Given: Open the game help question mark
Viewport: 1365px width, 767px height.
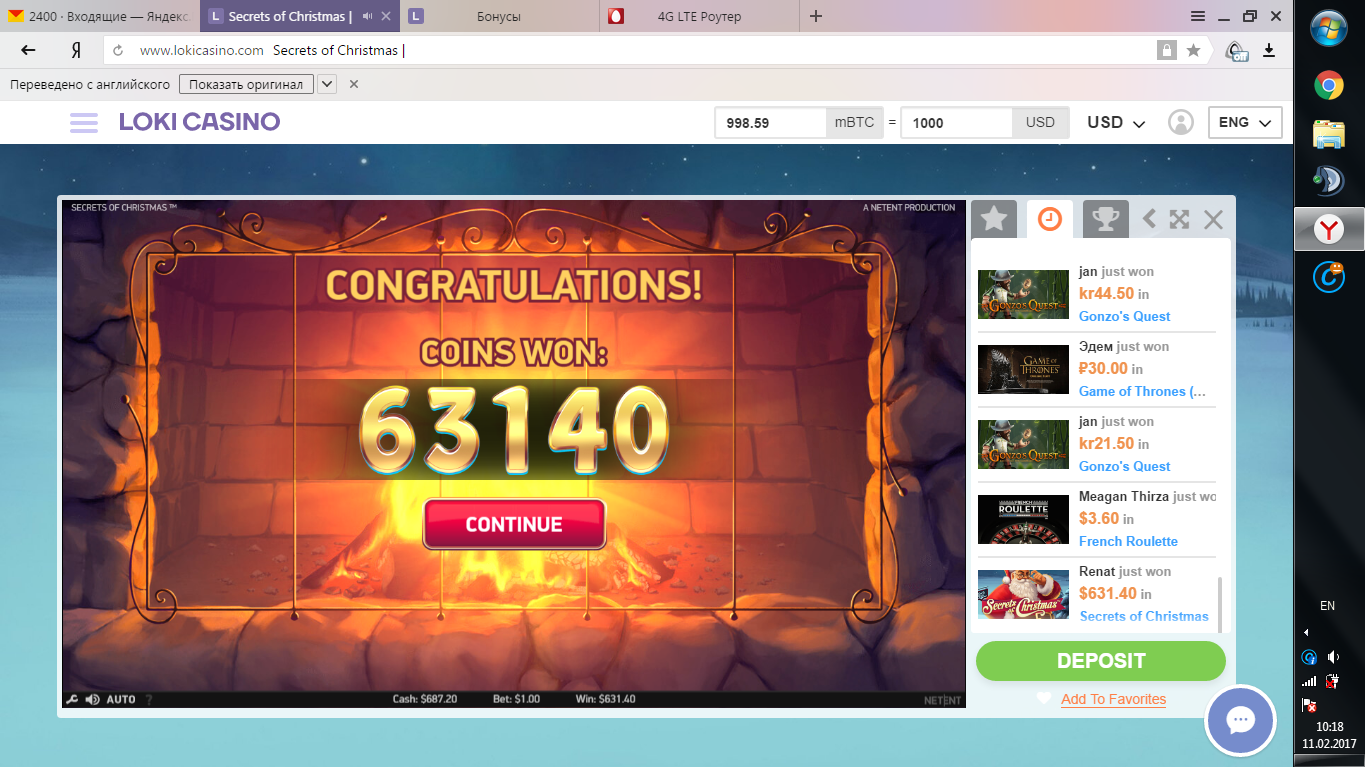Looking at the screenshot, I should coord(149,699).
